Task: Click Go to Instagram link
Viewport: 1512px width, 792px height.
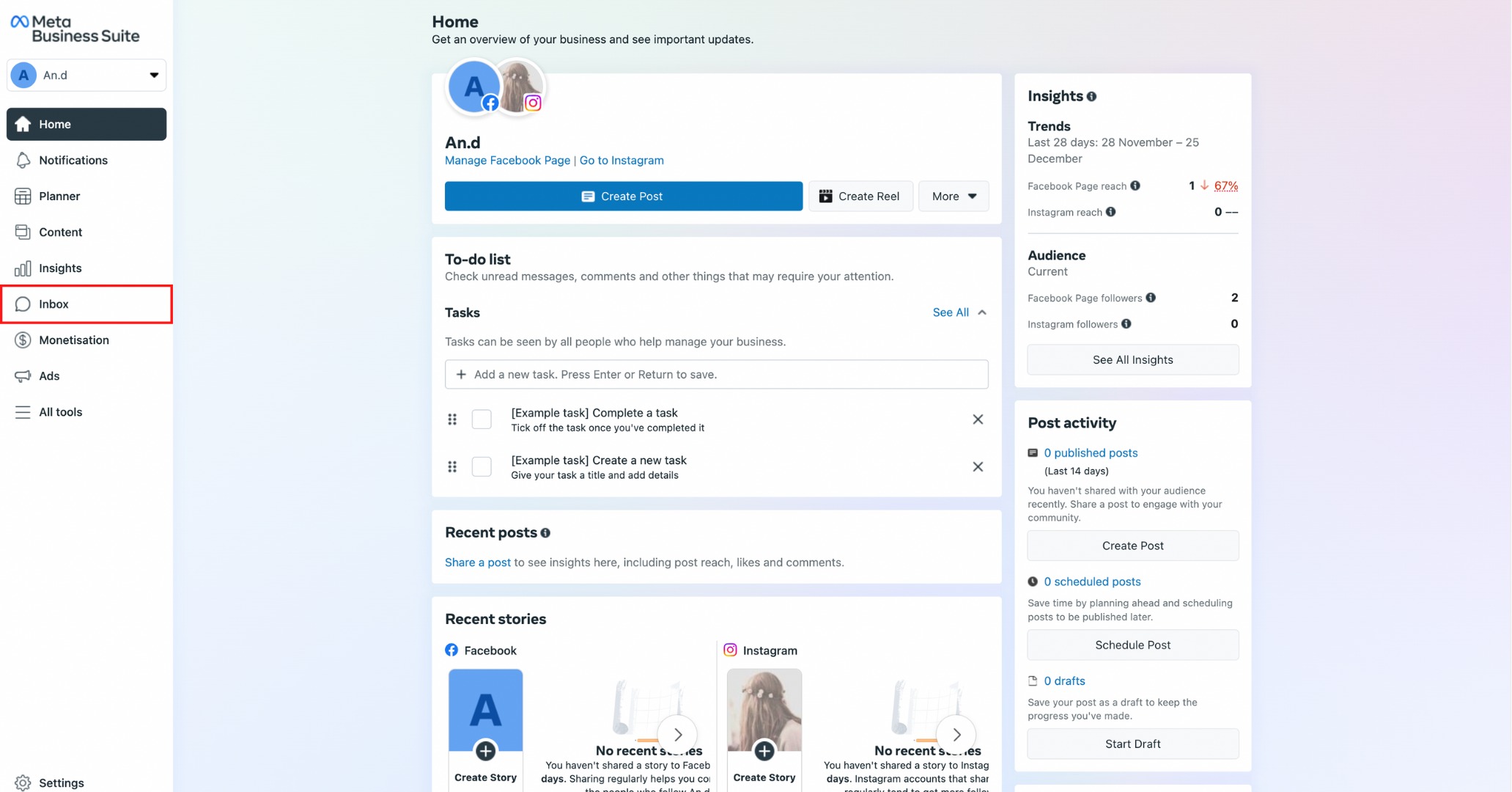Action: pyautogui.click(x=621, y=160)
